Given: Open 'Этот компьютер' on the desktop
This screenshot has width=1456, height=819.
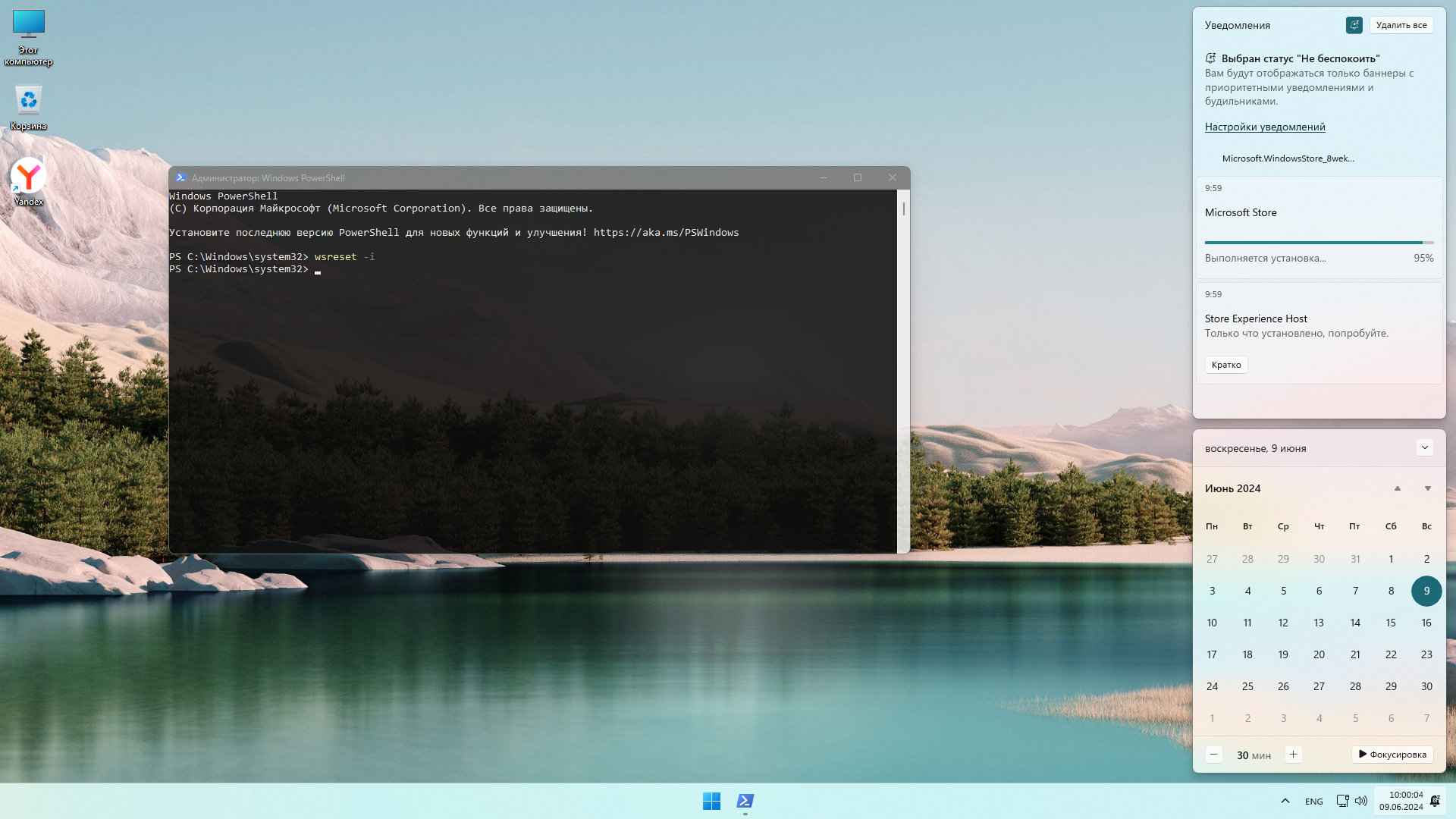Looking at the screenshot, I should pos(28,30).
